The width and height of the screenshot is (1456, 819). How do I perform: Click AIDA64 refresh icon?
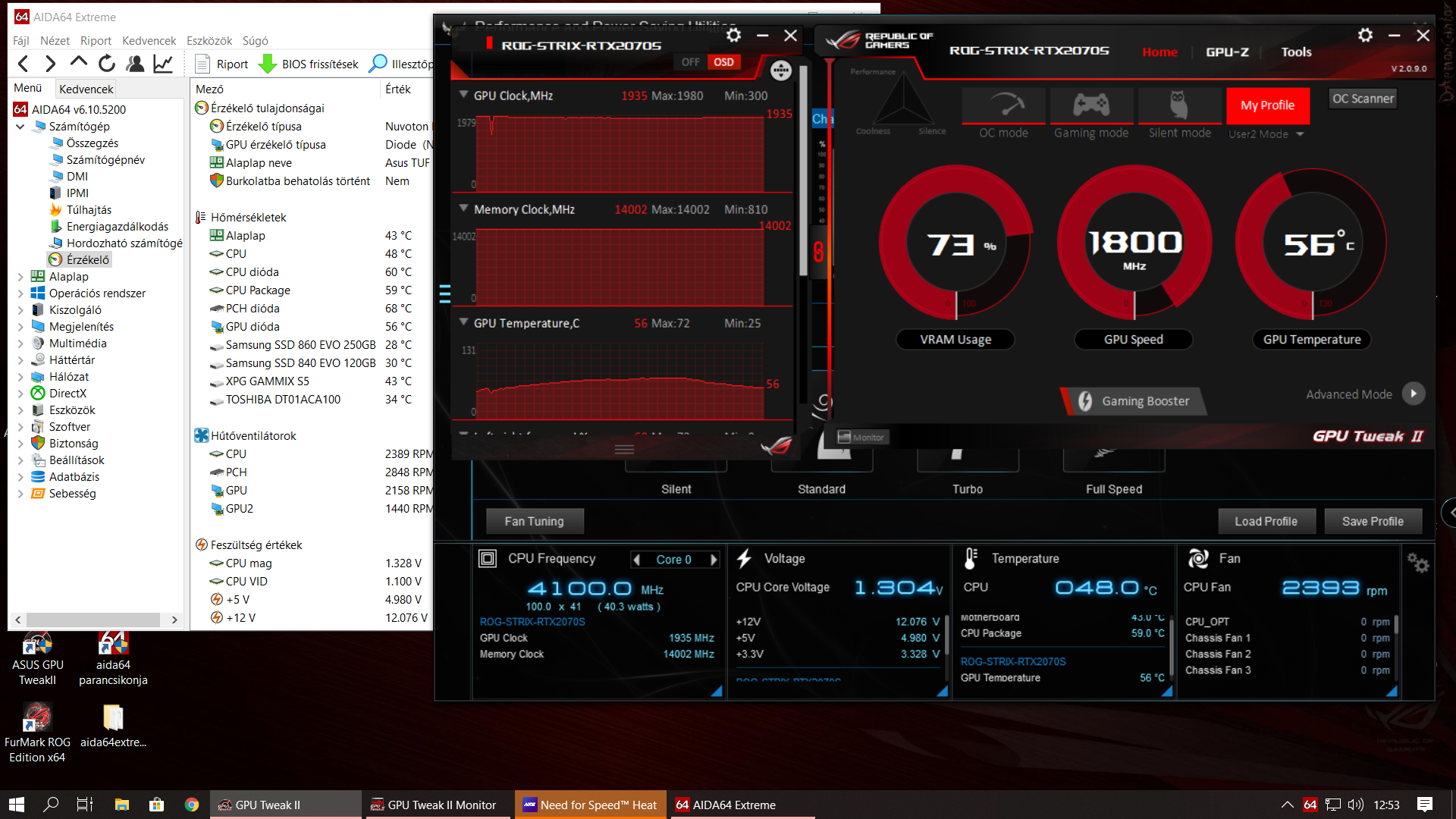107,64
